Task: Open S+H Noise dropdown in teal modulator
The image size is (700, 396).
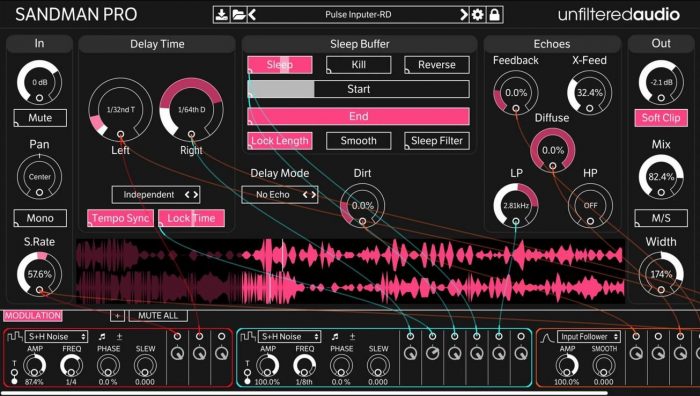Action: pos(289,337)
